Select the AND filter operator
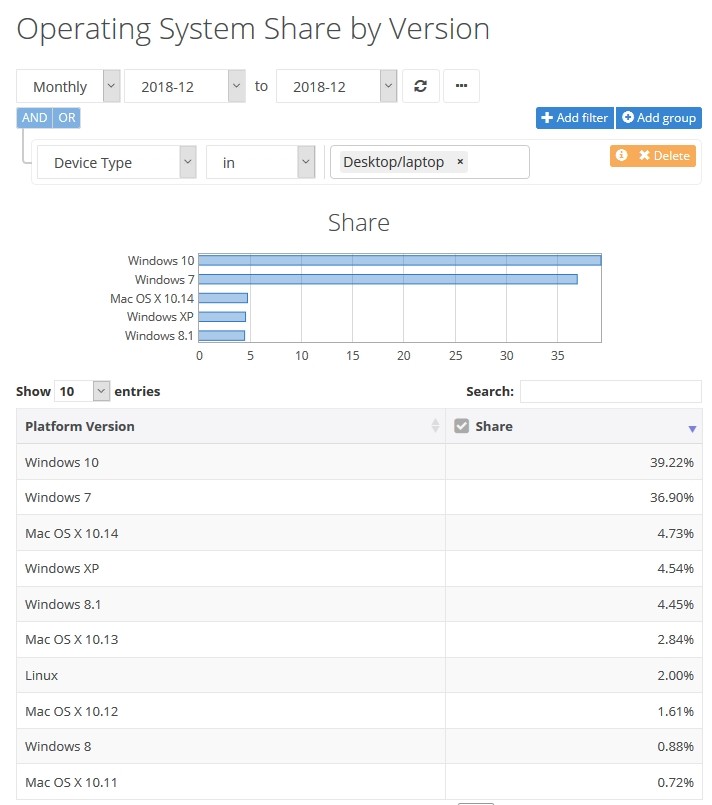Screen dimensions: 712x805 tap(34, 118)
